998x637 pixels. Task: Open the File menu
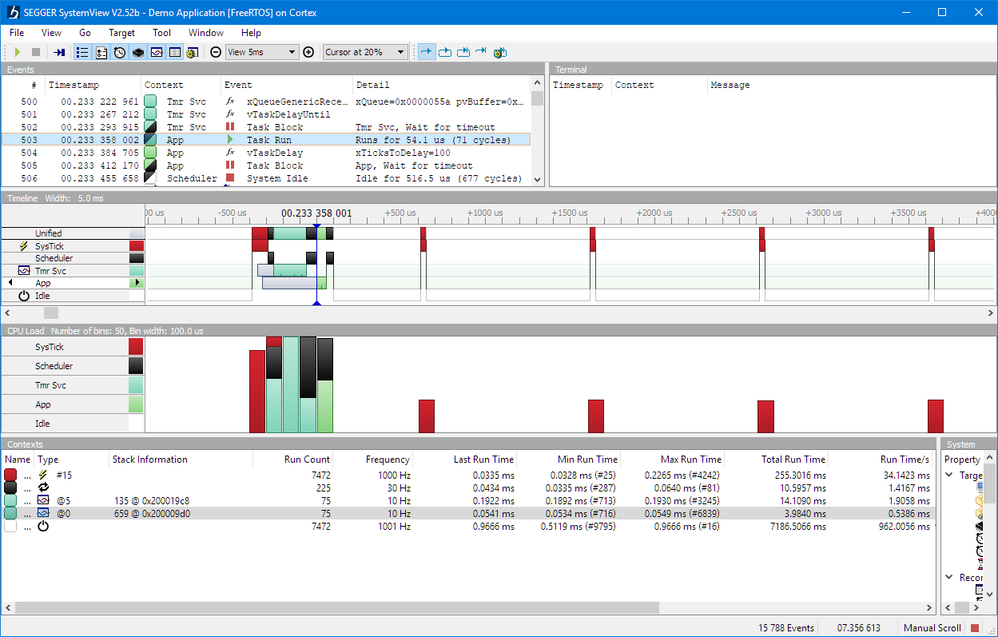pos(17,32)
